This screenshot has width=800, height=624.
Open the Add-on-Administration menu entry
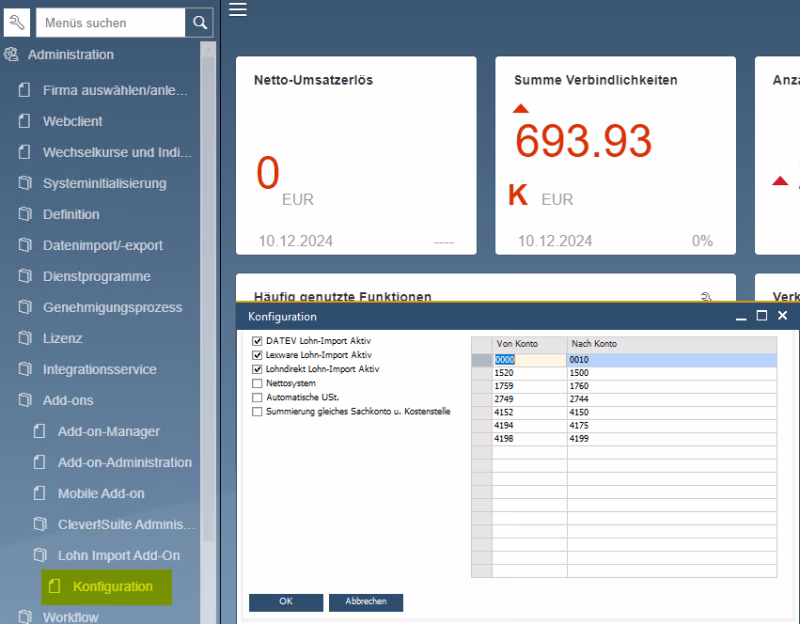click(124, 462)
